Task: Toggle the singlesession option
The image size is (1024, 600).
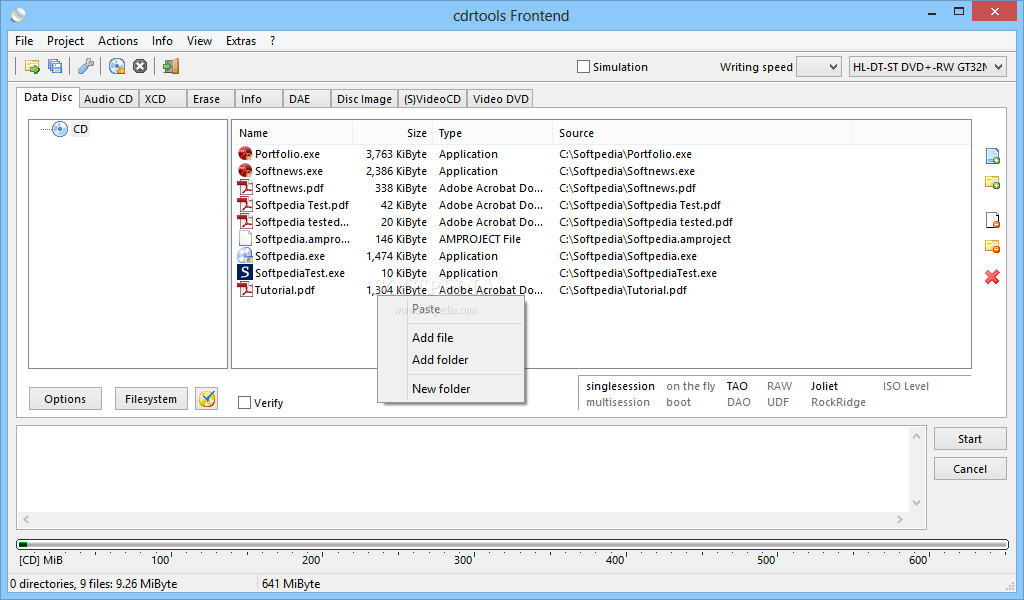Action: (620, 386)
